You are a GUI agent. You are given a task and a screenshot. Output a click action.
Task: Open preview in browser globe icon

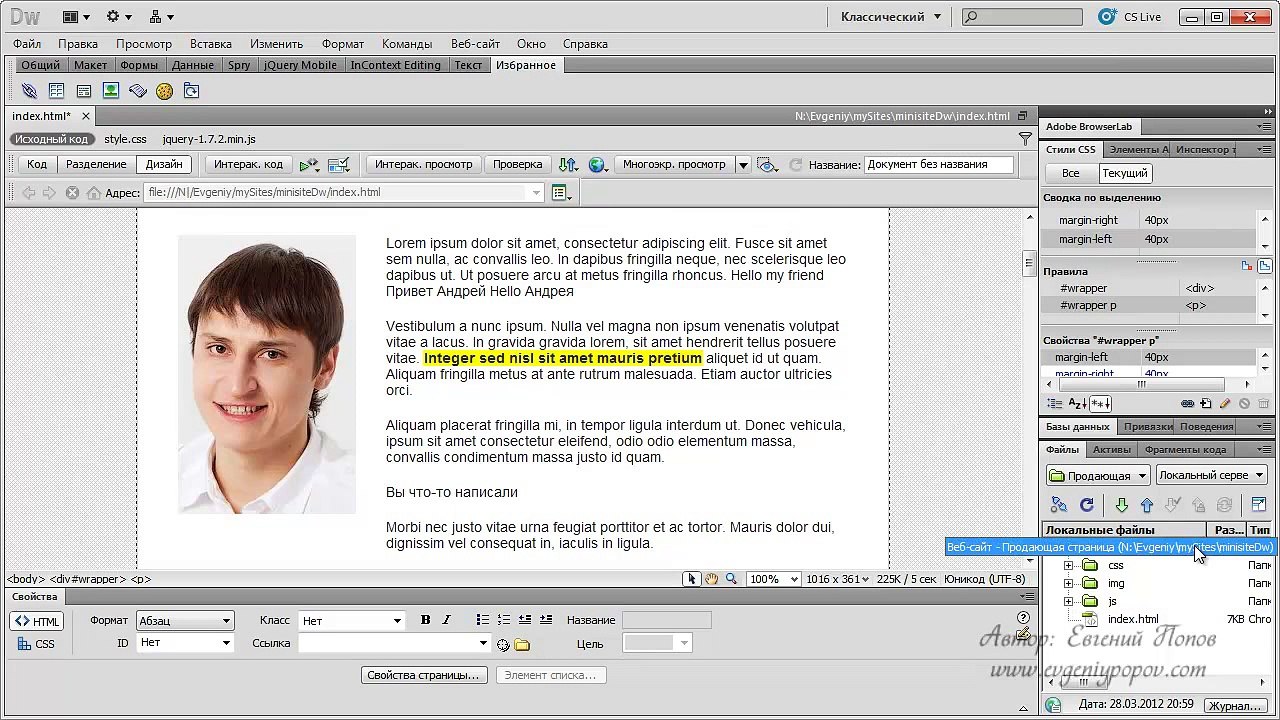(x=598, y=164)
